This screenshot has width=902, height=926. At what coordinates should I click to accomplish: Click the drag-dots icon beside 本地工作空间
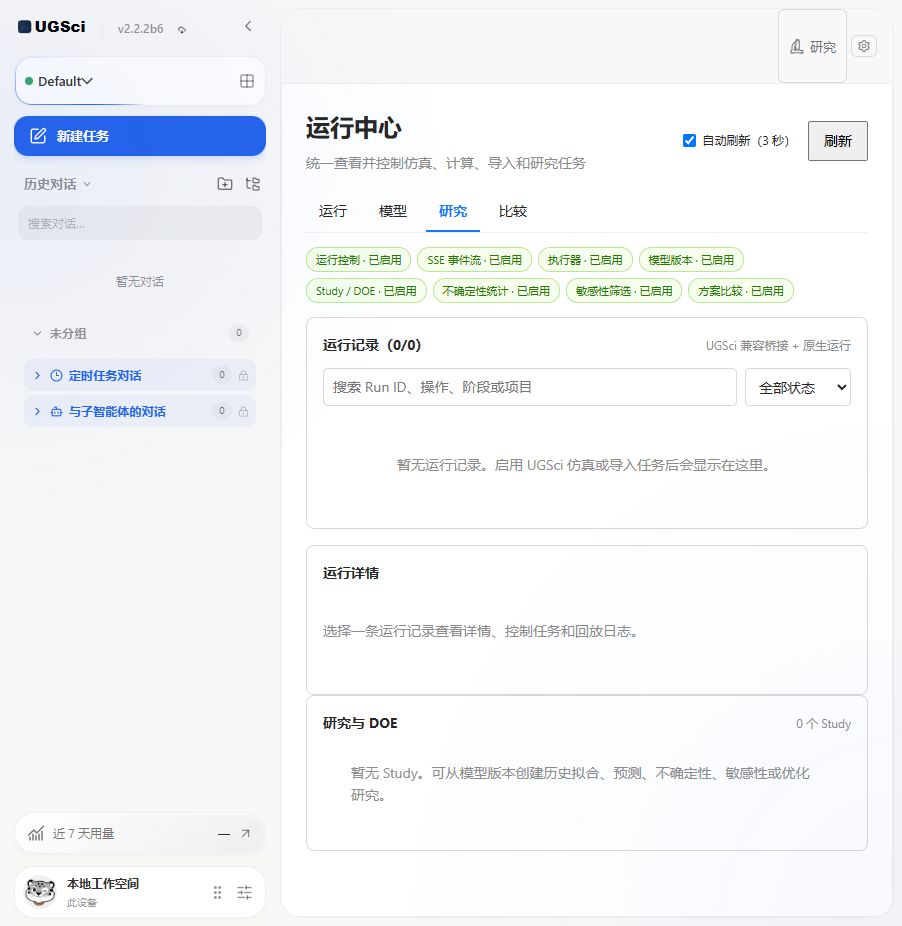217,892
